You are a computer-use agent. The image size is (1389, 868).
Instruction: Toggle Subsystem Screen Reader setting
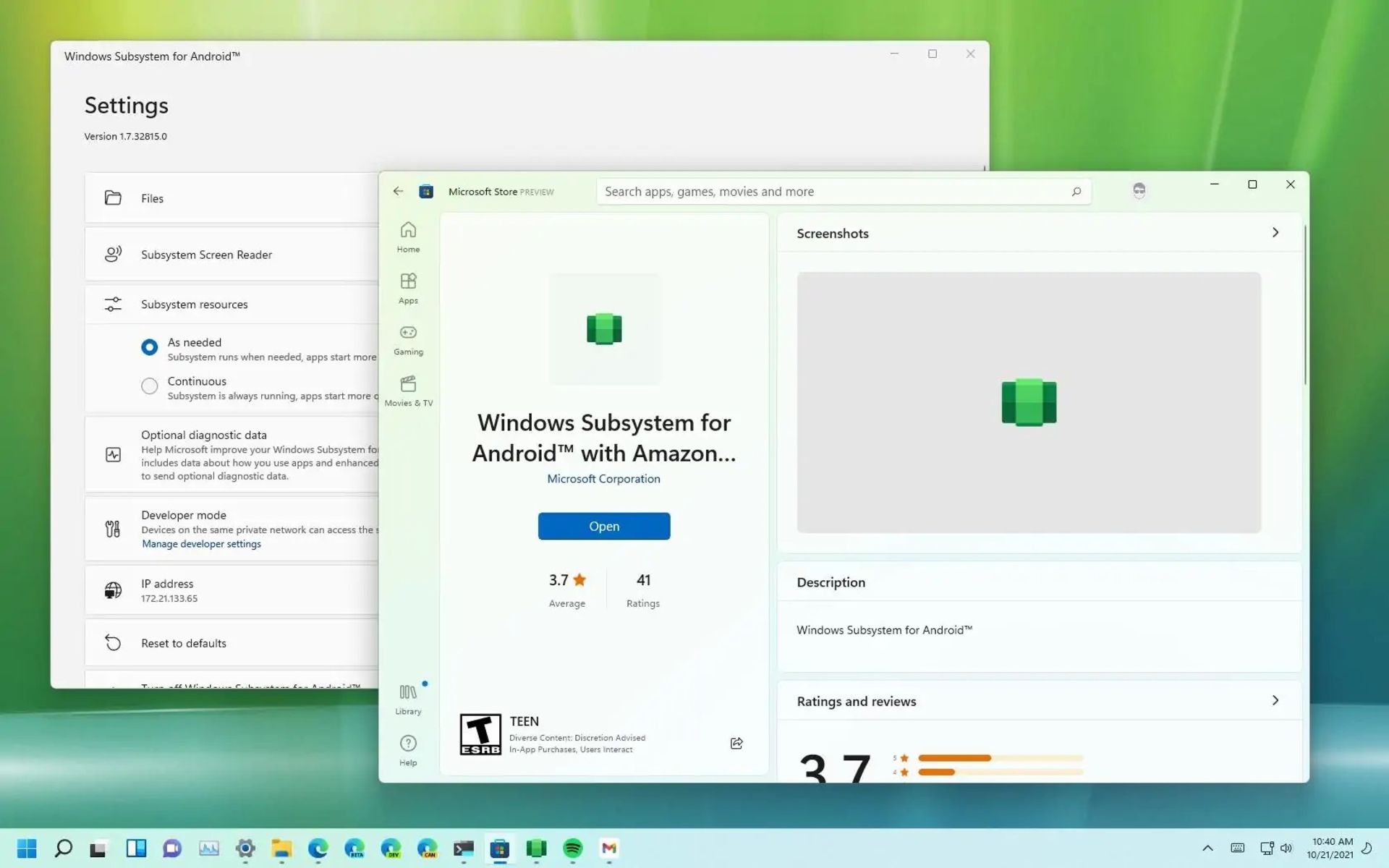207,254
